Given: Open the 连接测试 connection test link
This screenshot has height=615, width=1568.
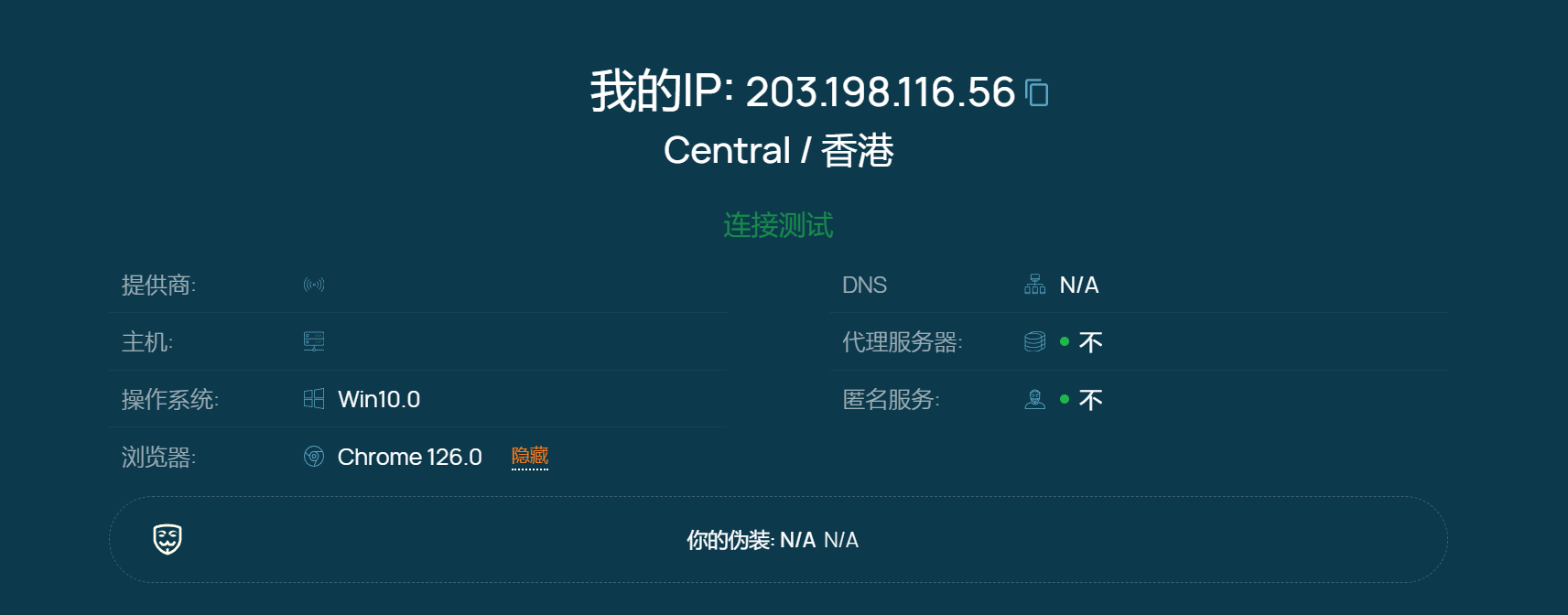Looking at the screenshot, I should [x=778, y=225].
